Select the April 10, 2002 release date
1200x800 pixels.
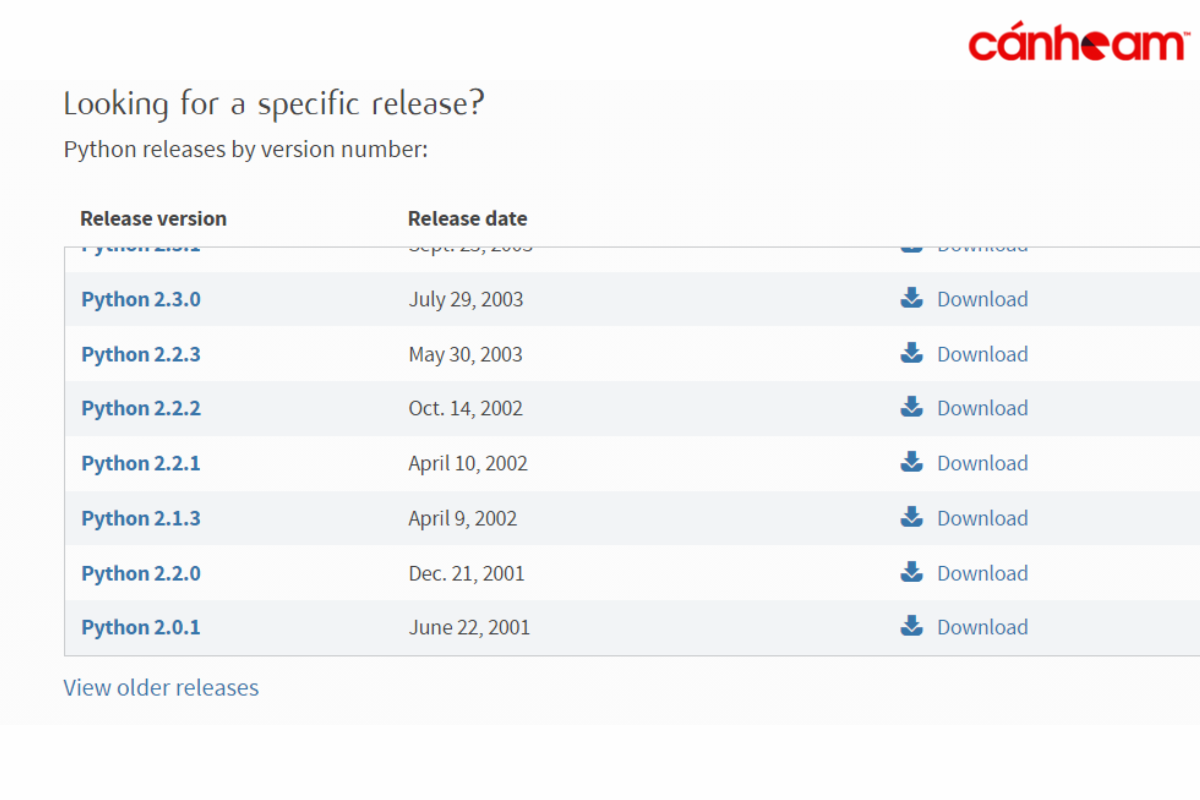tap(468, 463)
